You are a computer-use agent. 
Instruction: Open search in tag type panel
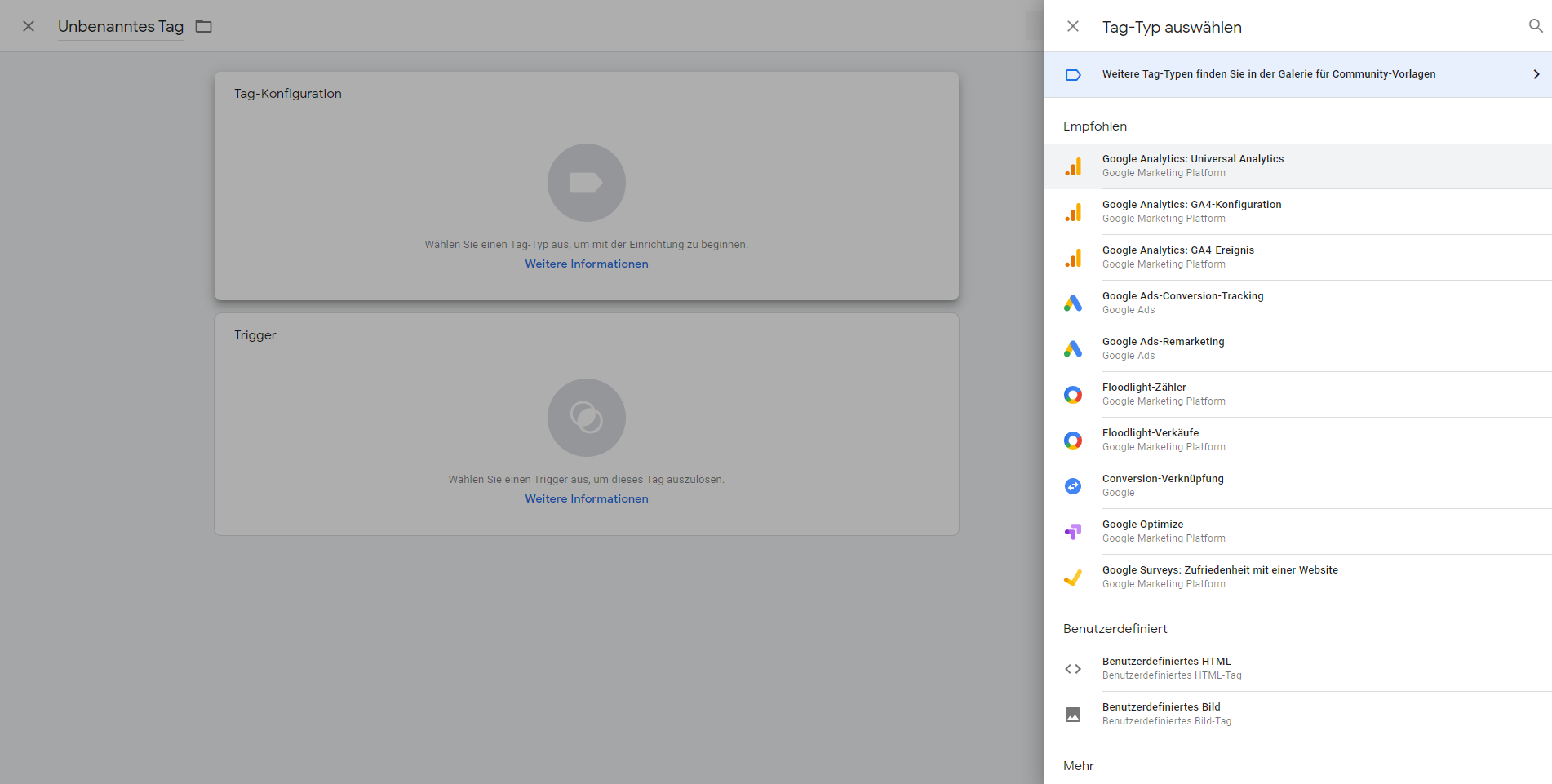point(1535,26)
